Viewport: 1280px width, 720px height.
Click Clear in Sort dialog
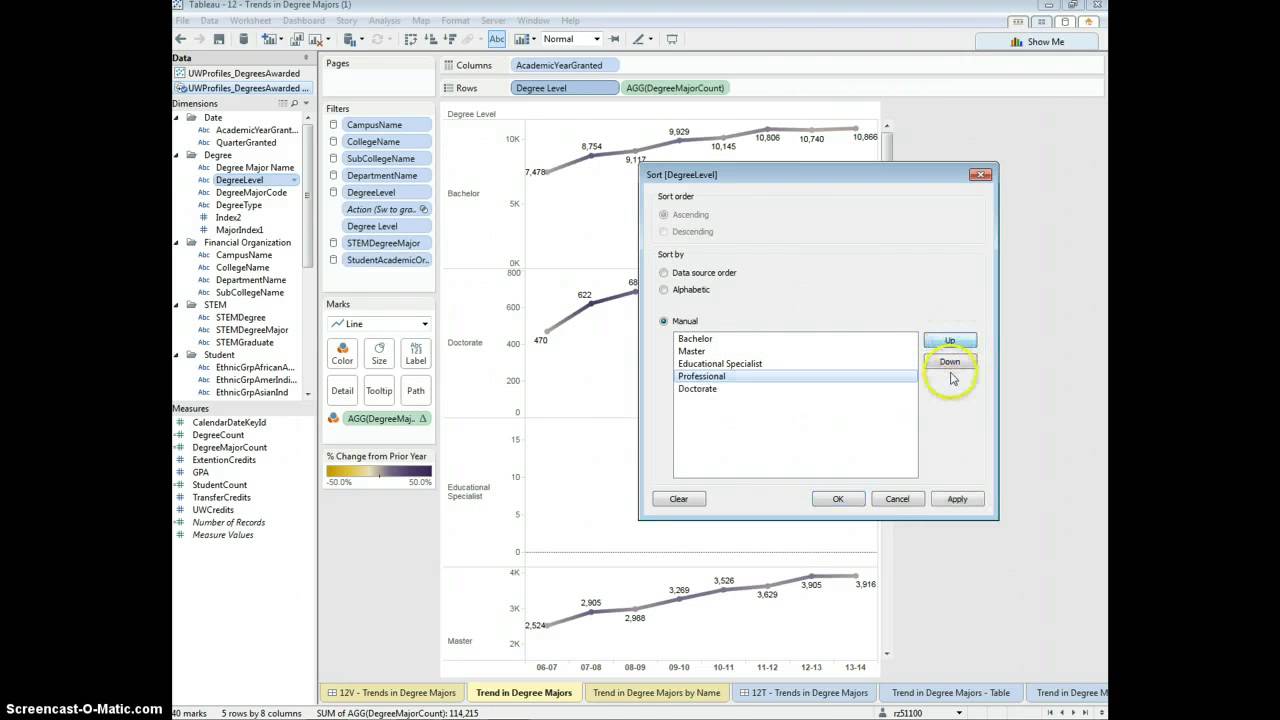point(679,499)
